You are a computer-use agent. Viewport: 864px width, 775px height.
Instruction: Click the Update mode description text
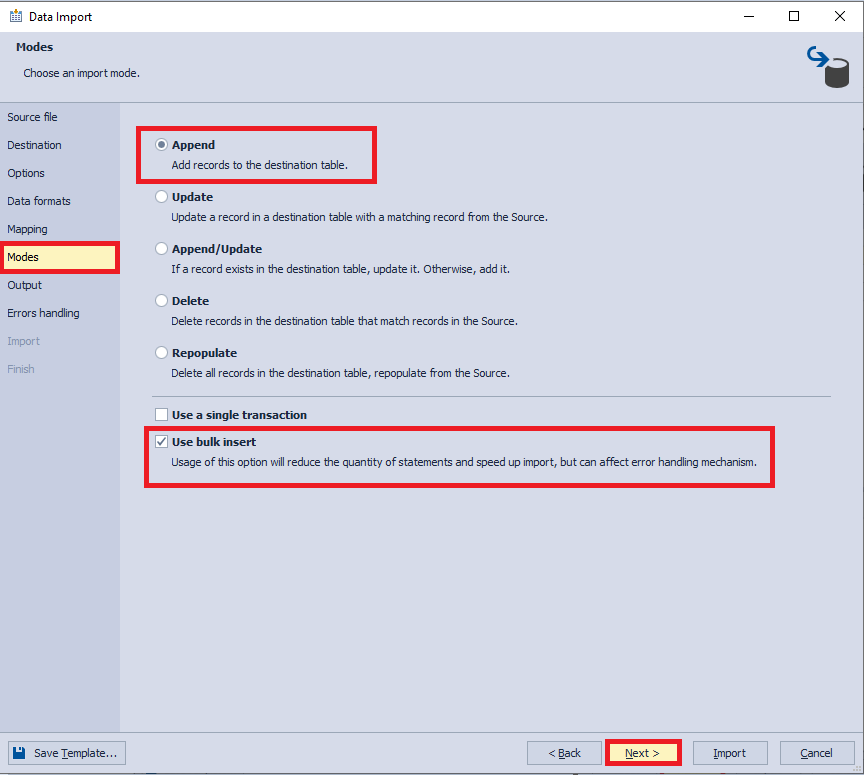[359, 217]
